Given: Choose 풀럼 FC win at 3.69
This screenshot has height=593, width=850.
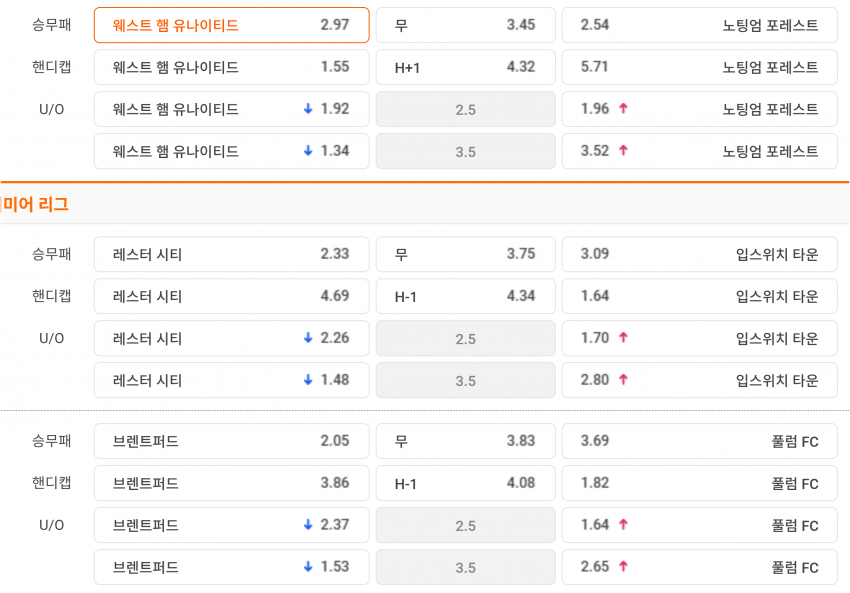Looking at the screenshot, I should [x=700, y=441].
